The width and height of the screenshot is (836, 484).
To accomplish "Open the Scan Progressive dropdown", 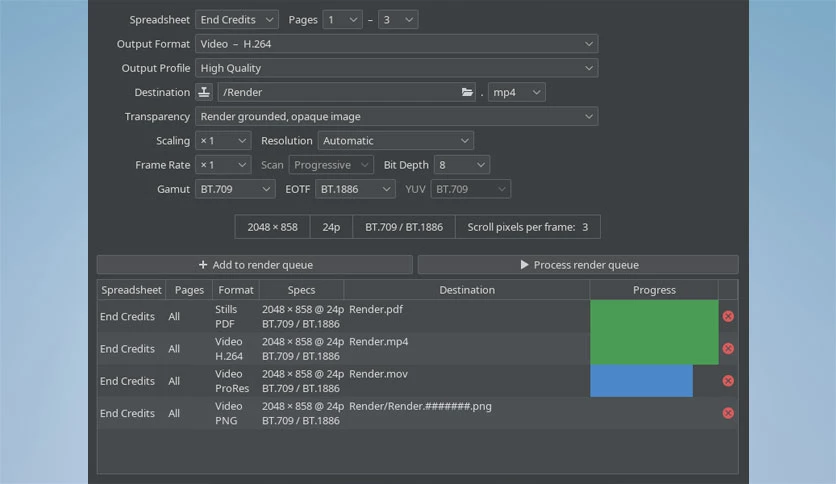I will point(331,165).
